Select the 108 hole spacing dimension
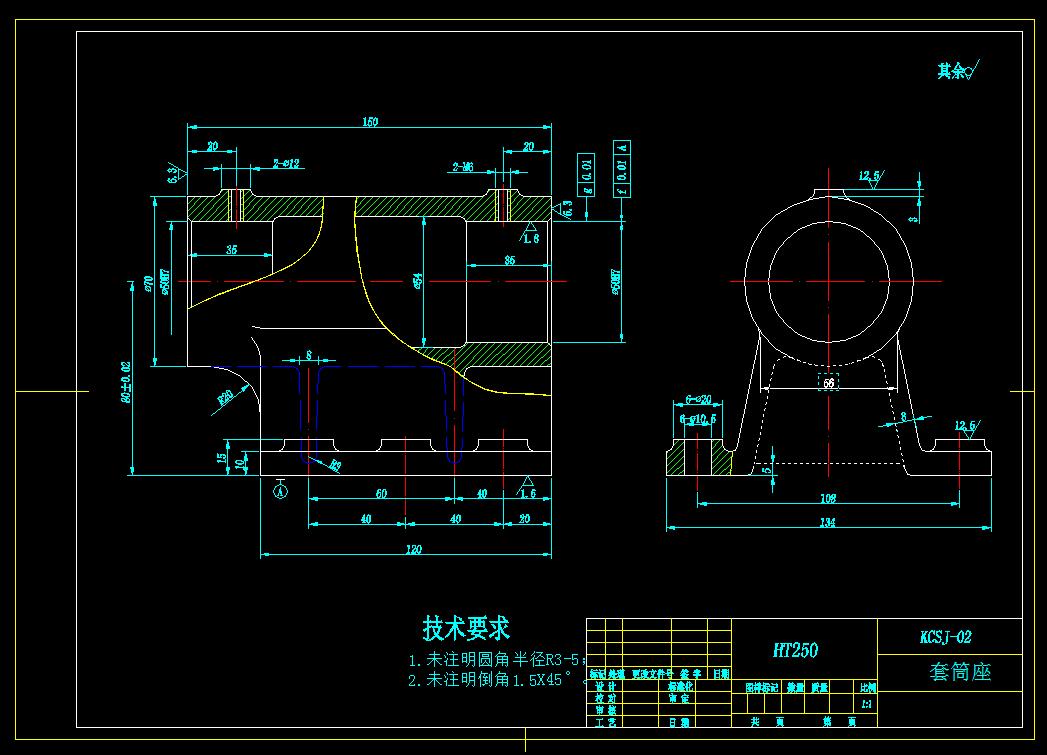This screenshot has height=755, width=1047. [828, 498]
